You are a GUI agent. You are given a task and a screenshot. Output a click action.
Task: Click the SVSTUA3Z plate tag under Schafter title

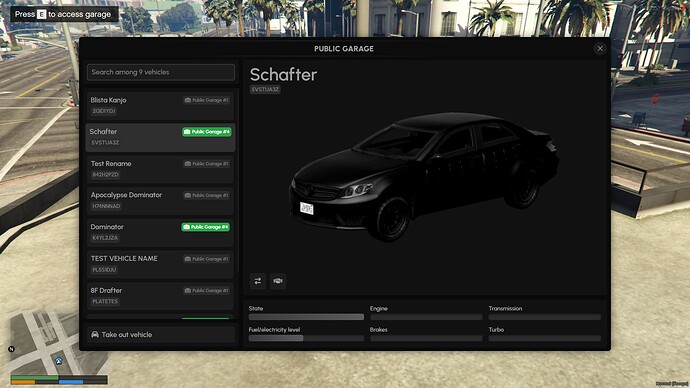[x=265, y=90]
